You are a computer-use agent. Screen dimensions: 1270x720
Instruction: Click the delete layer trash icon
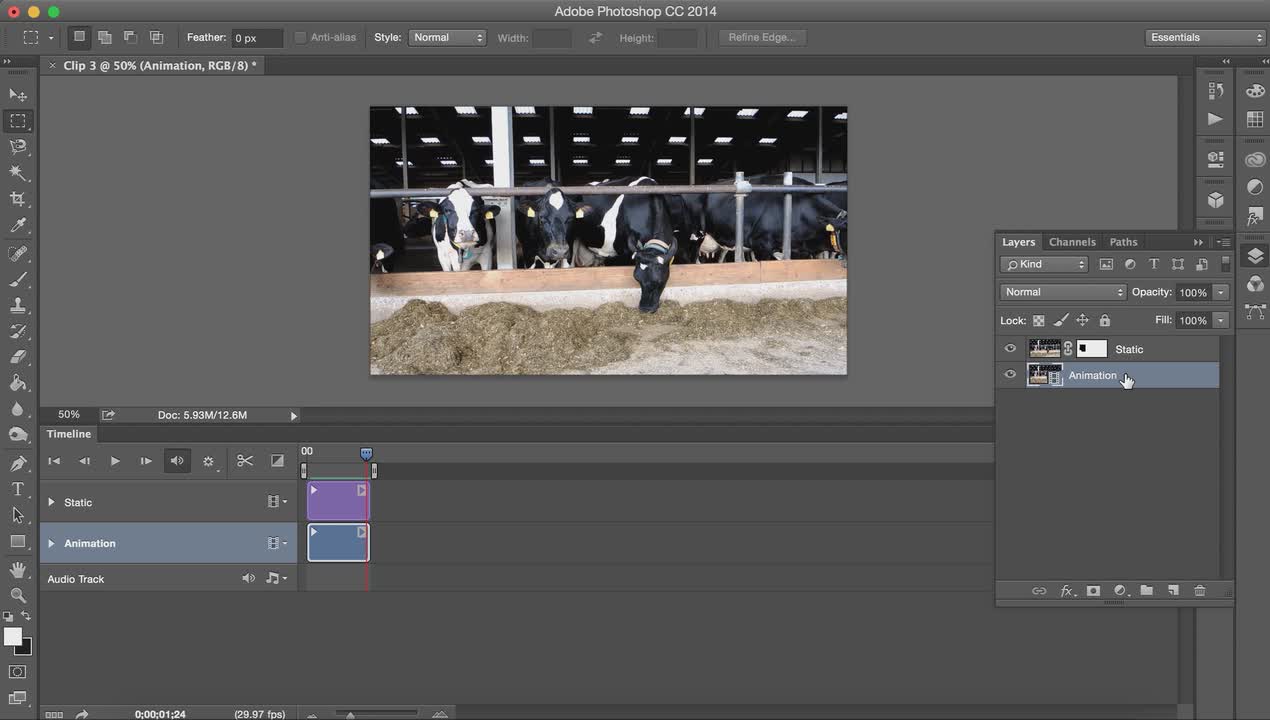pos(1200,591)
